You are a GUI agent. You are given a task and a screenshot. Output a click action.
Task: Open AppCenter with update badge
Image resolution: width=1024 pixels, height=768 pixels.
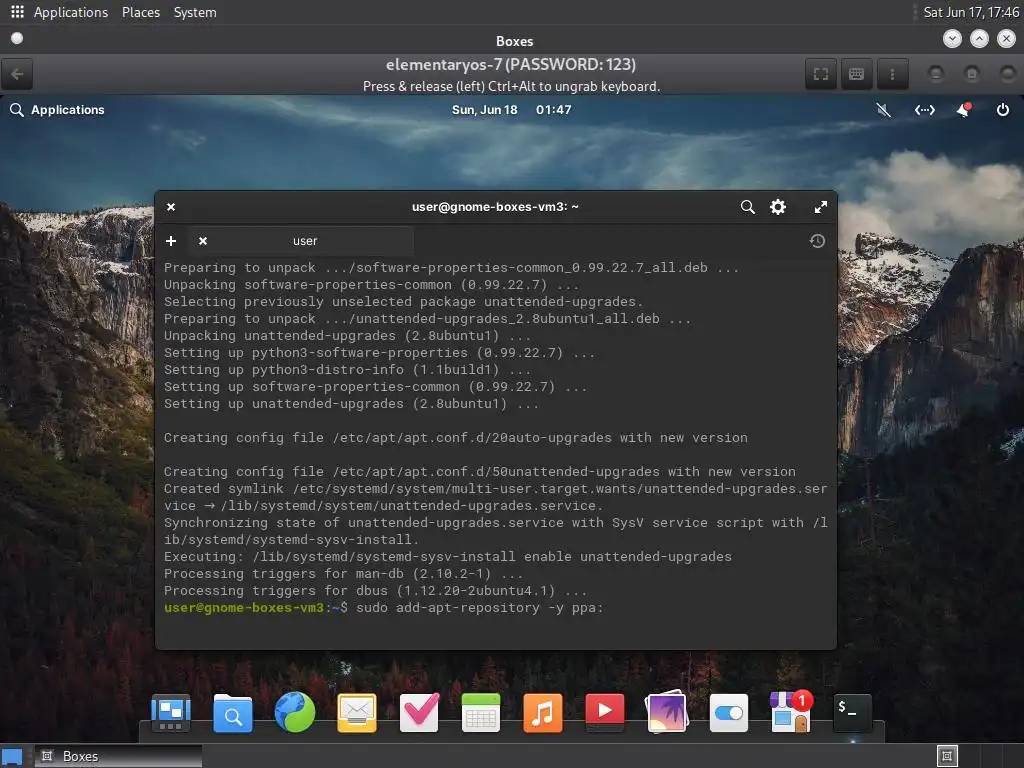(791, 712)
